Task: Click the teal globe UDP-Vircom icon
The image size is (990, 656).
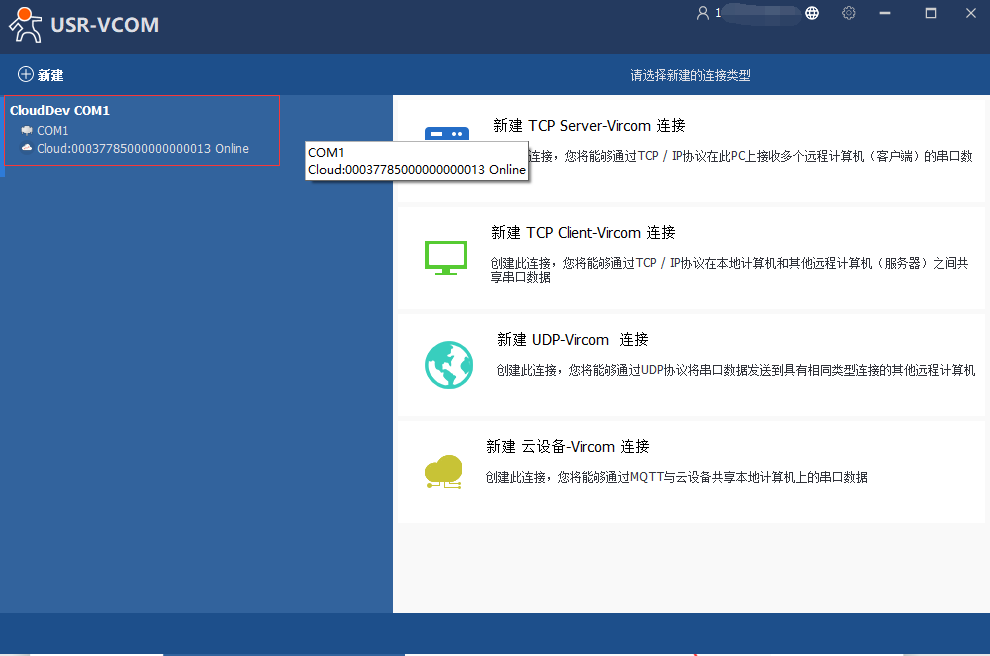Action: (449, 364)
